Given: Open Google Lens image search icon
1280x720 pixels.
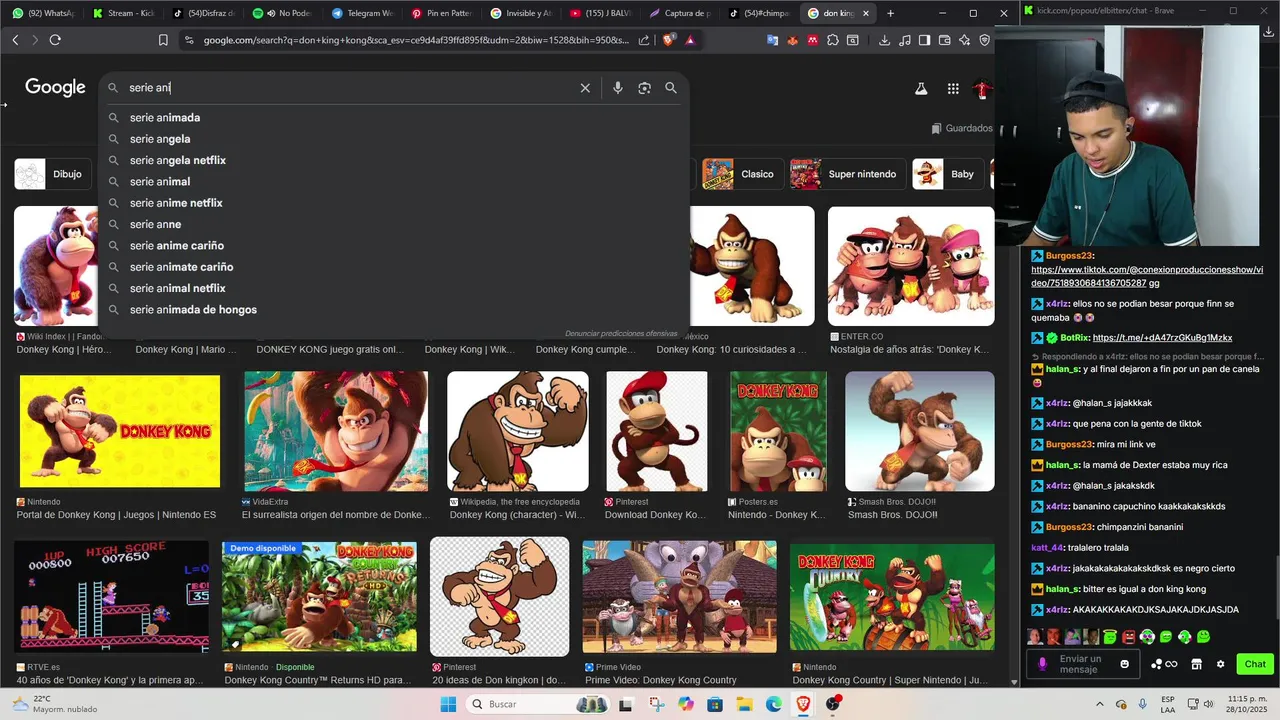Looking at the screenshot, I should [x=644, y=88].
